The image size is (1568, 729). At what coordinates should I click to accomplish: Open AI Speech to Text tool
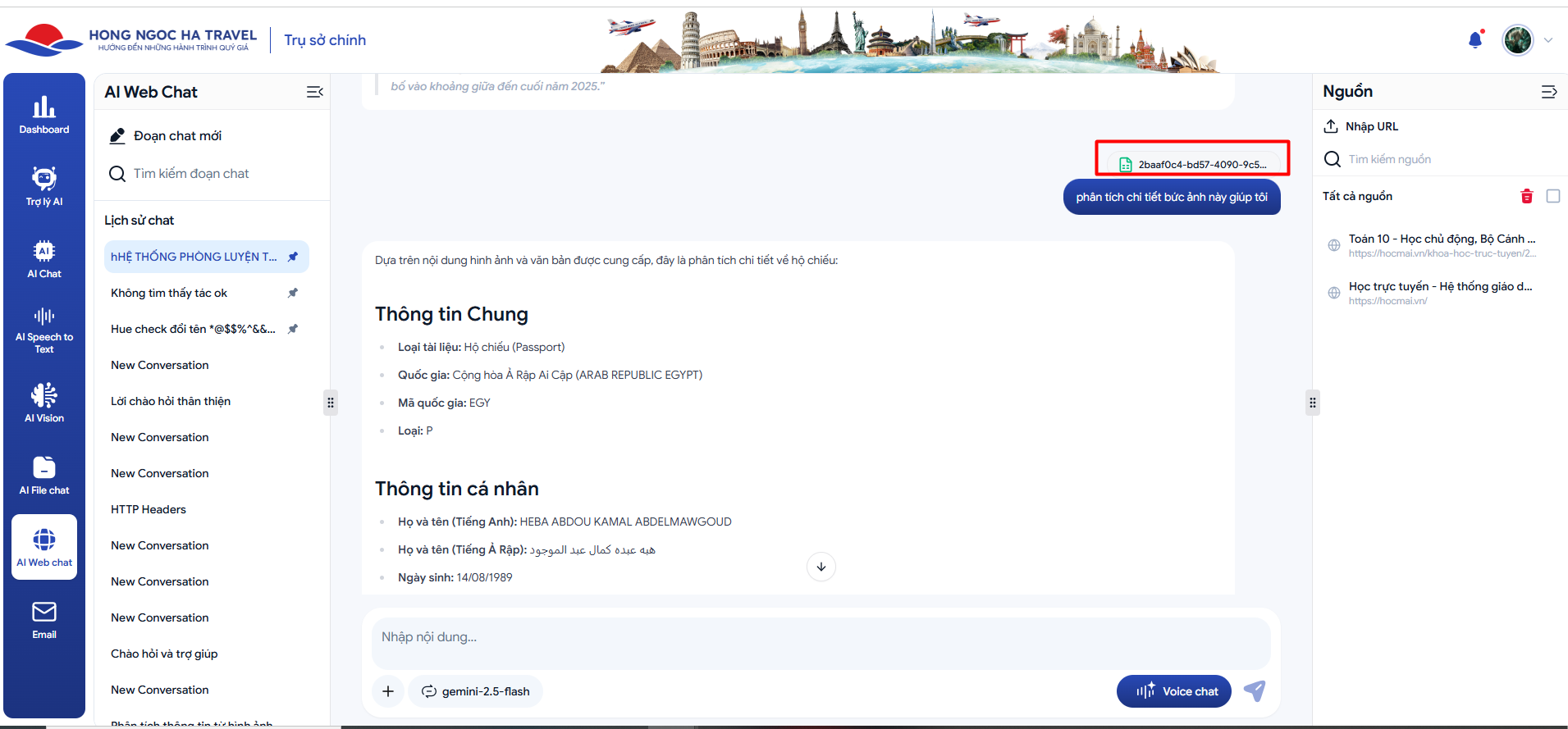click(x=44, y=330)
